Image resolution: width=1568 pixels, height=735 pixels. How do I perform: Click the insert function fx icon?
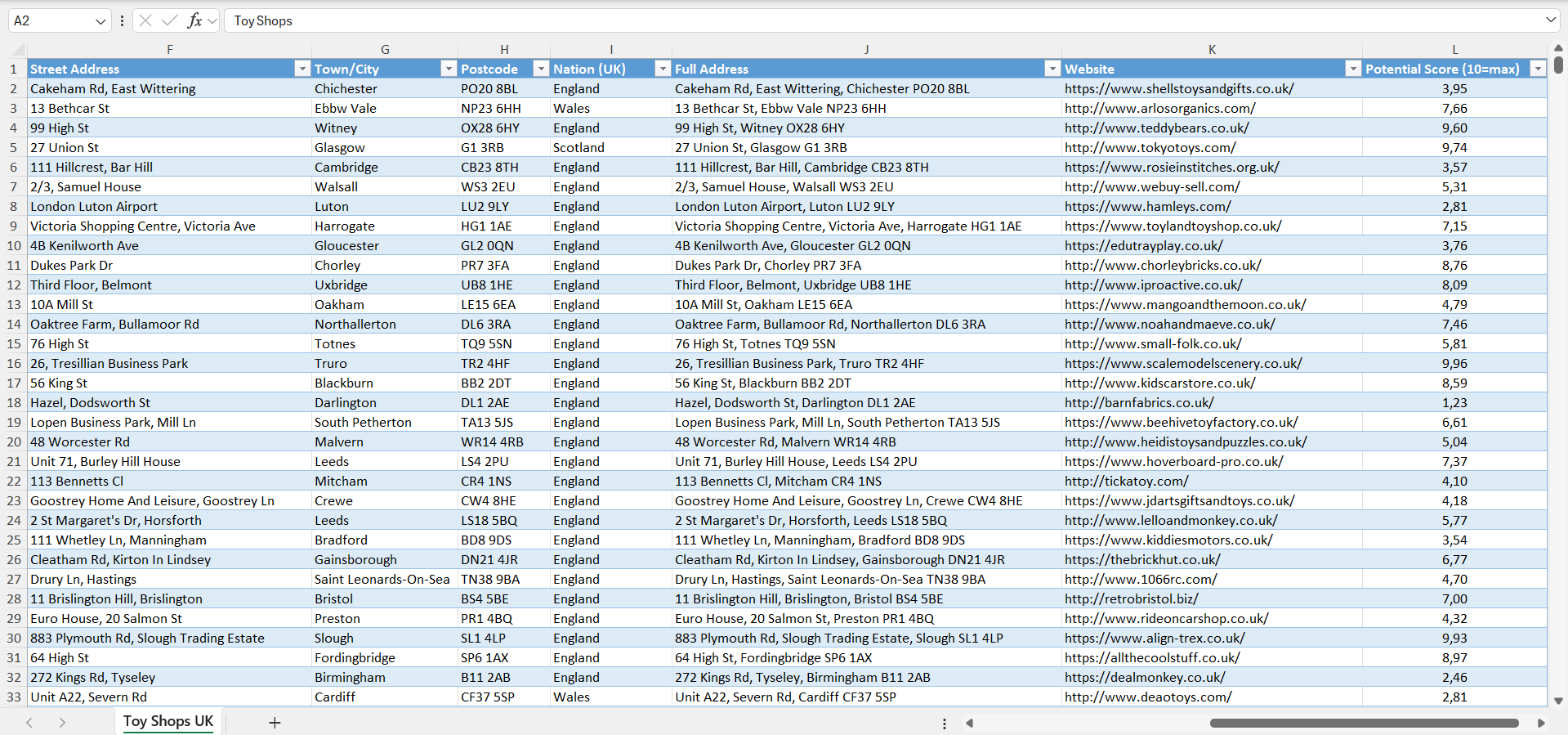pyautogui.click(x=194, y=20)
